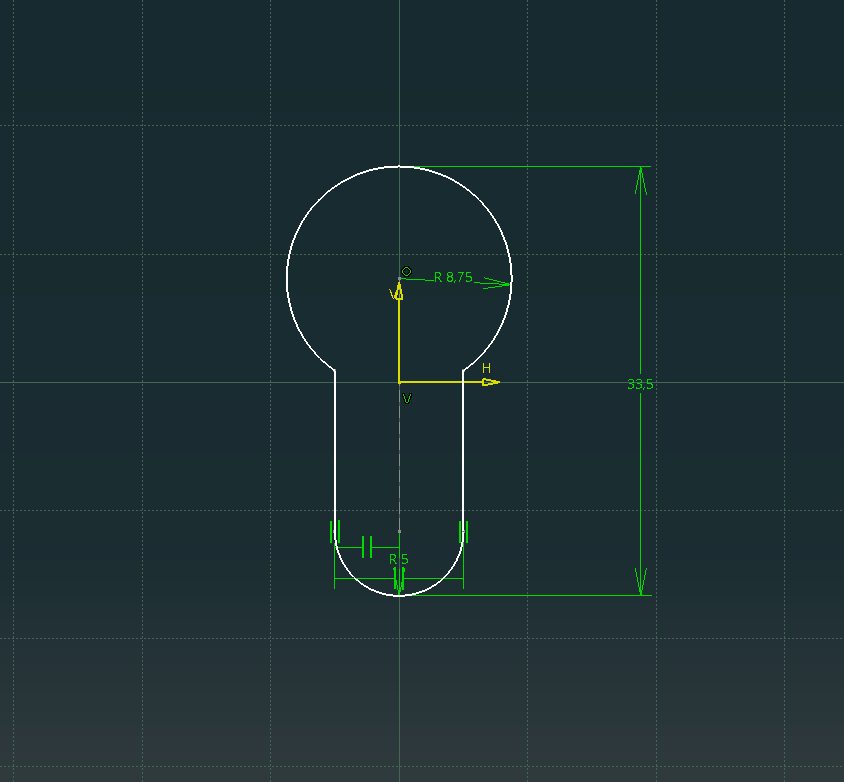The height and width of the screenshot is (782, 844).
Task: Select the coincidence constraint symbol near circle center
Action: [x=406, y=271]
